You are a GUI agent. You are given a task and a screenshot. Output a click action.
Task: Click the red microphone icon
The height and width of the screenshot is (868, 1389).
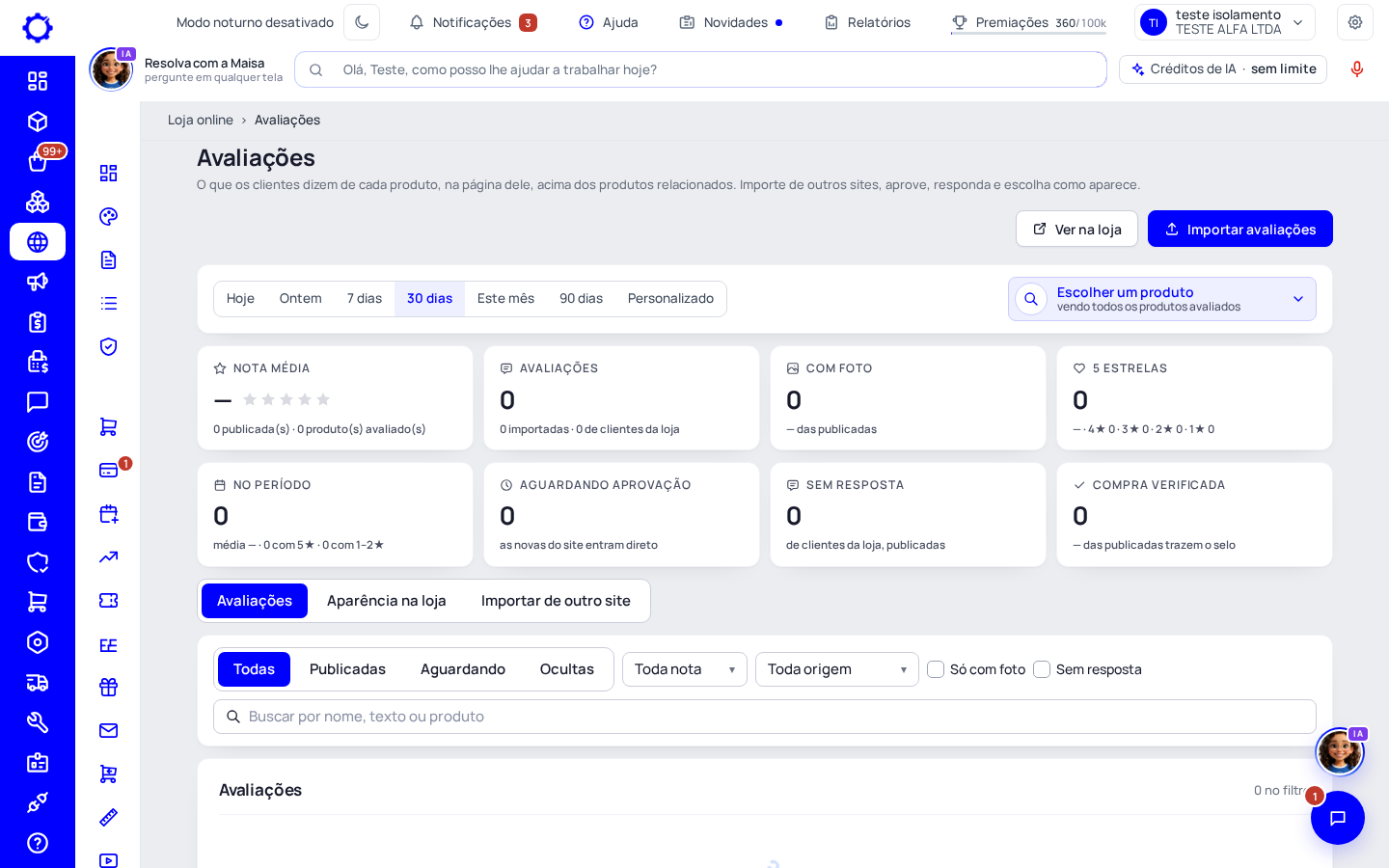[1357, 68]
